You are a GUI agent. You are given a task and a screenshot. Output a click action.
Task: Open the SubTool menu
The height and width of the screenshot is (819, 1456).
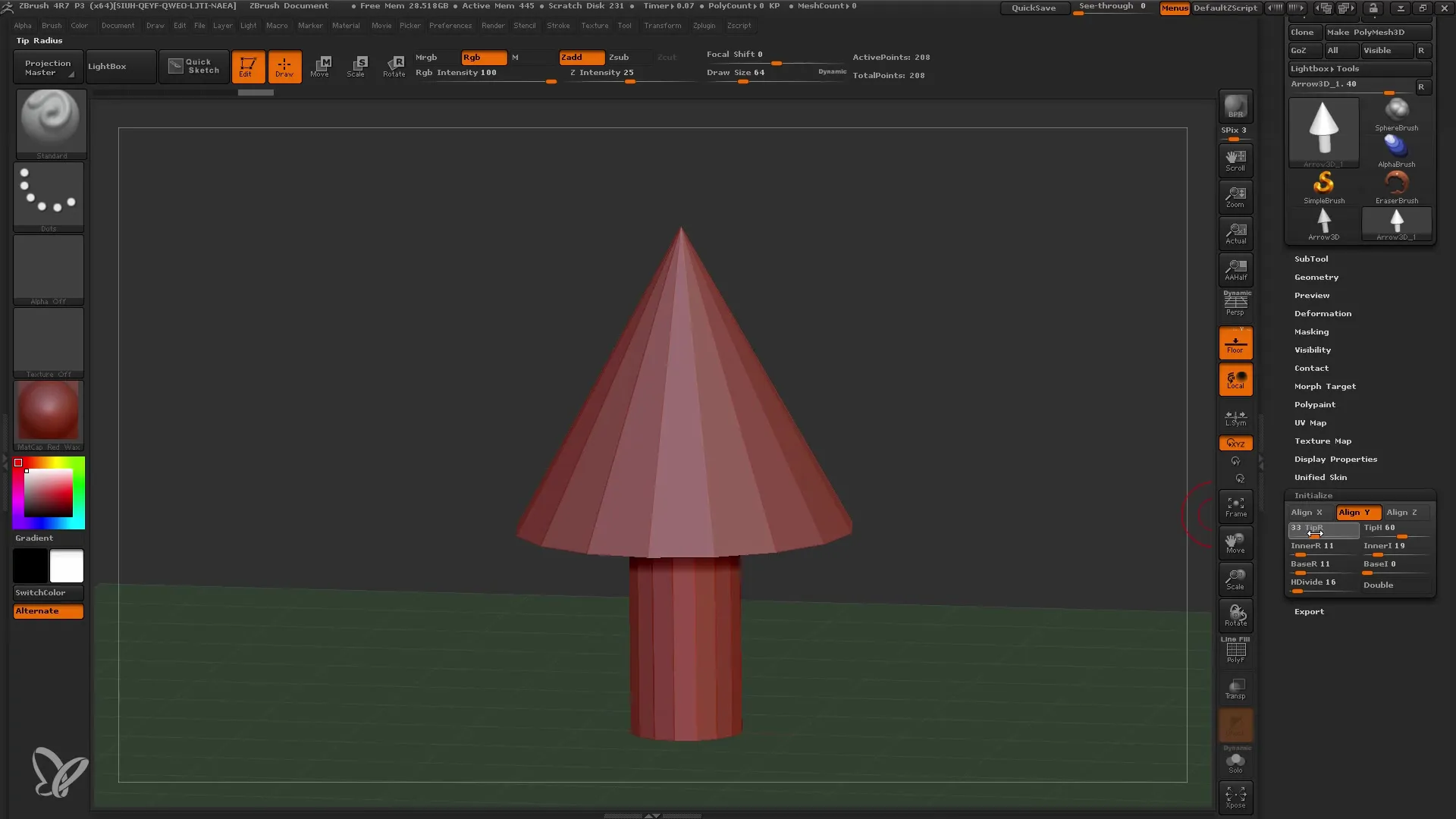[1312, 258]
